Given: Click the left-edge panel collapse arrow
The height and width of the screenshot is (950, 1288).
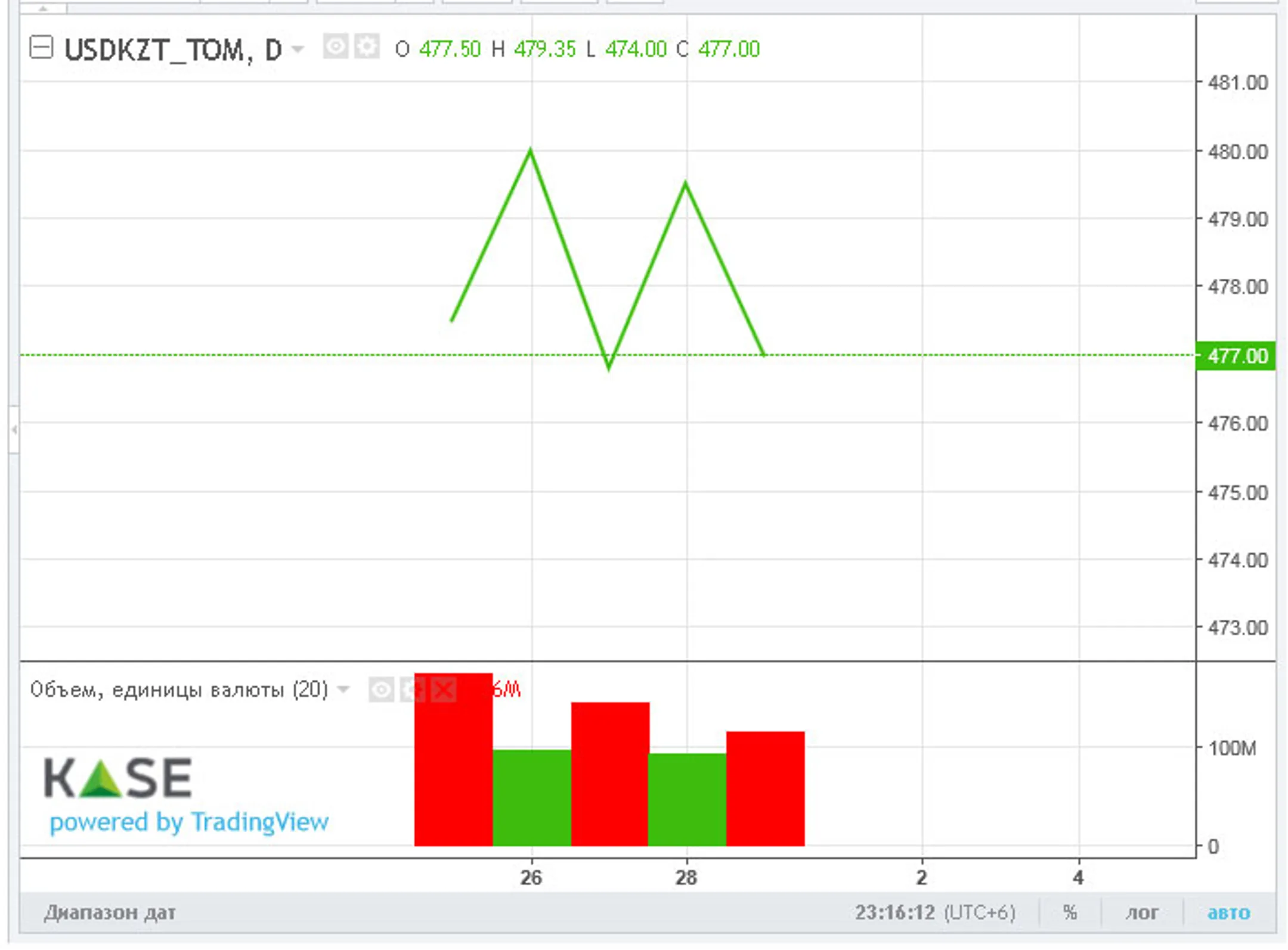Looking at the screenshot, I should tap(14, 429).
